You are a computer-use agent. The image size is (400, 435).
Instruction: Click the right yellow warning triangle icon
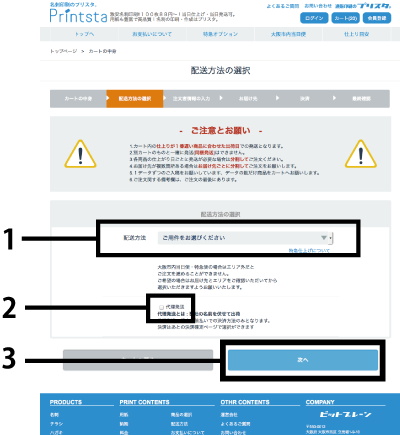coord(361,154)
